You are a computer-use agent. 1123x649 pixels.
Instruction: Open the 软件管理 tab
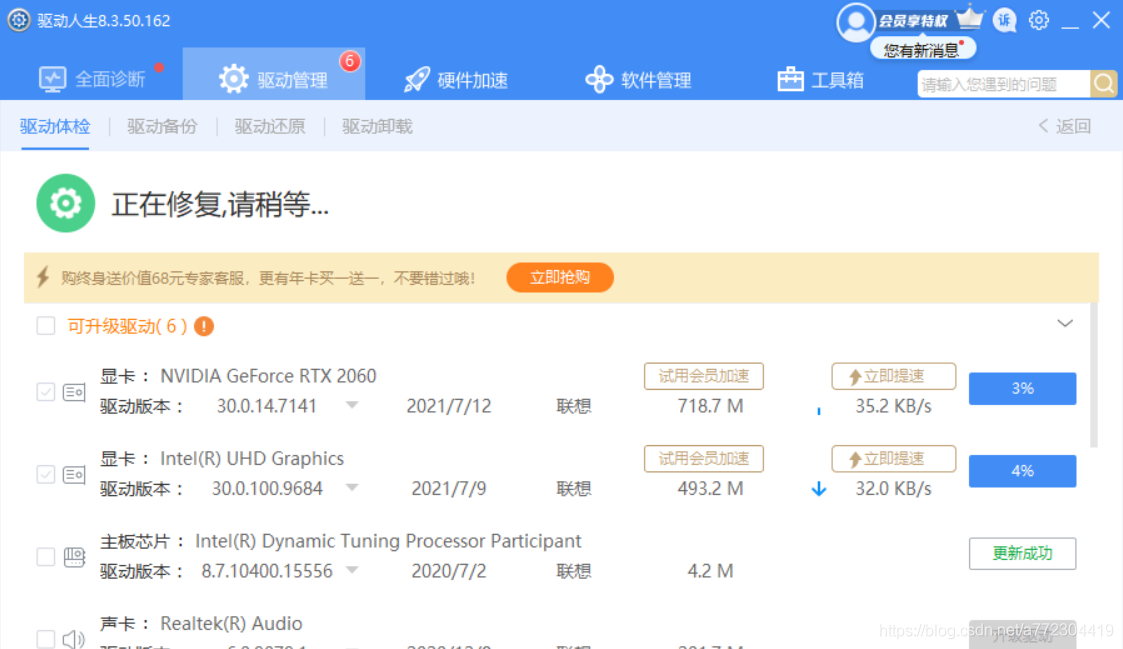pyautogui.click(x=639, y=79)
